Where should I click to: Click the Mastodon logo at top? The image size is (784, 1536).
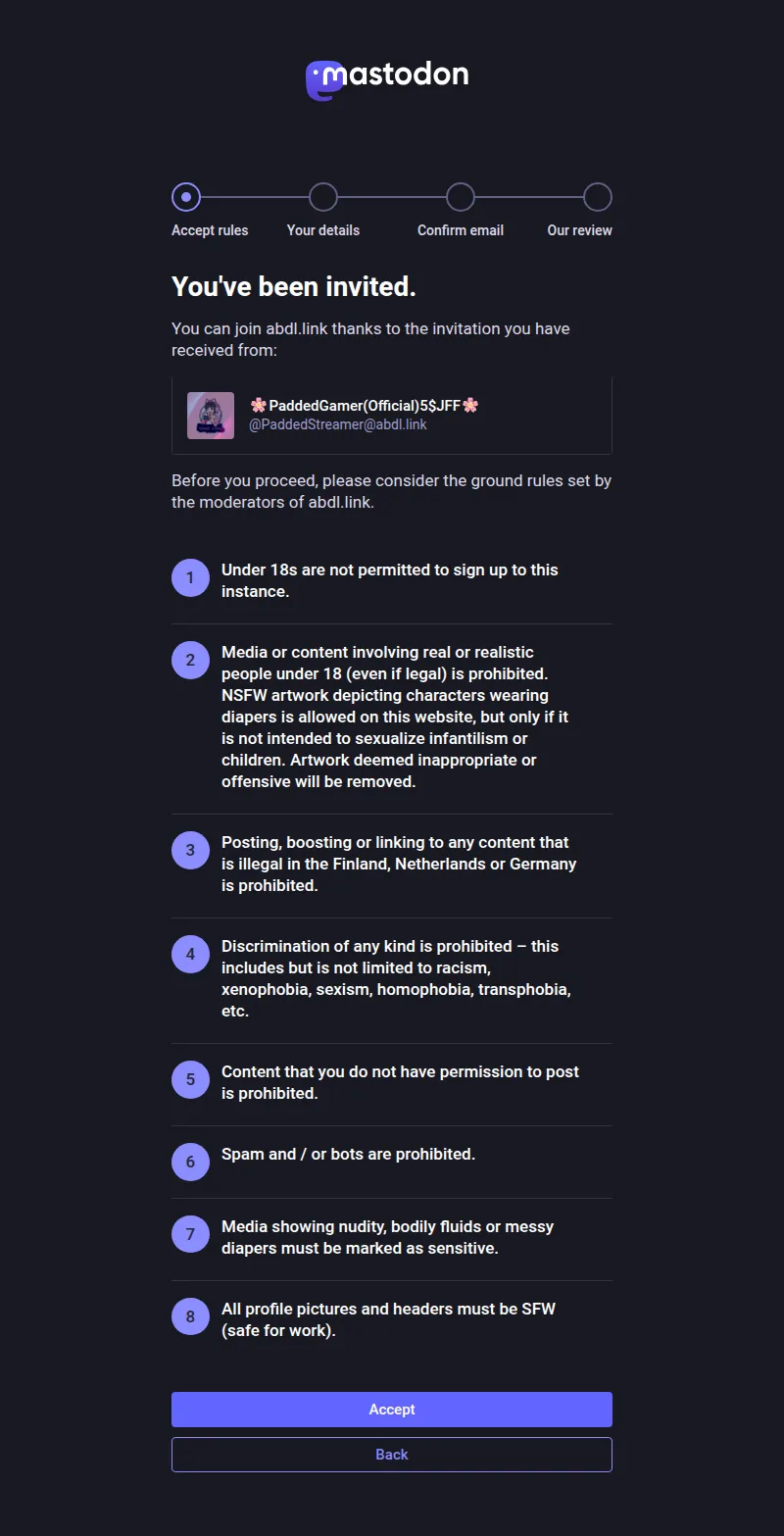(x=387, y=79)
